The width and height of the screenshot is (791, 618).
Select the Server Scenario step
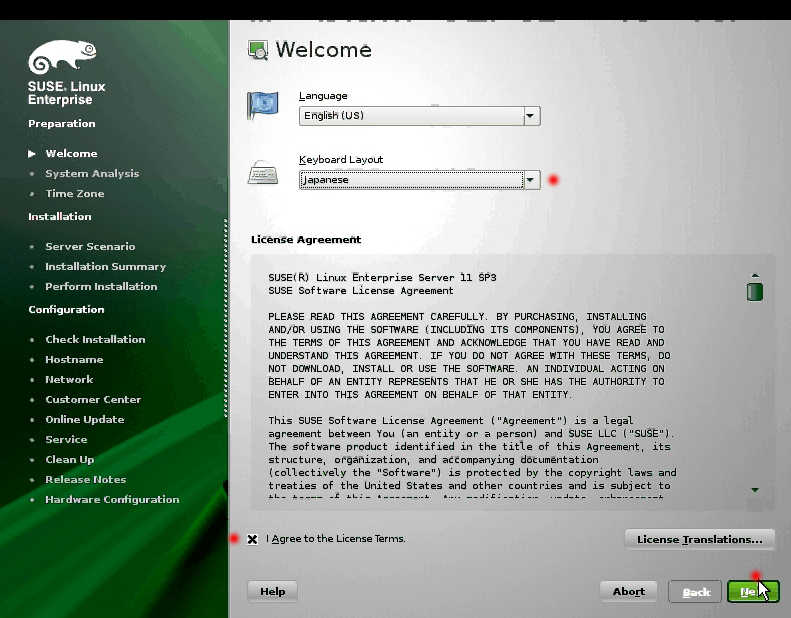90,247
